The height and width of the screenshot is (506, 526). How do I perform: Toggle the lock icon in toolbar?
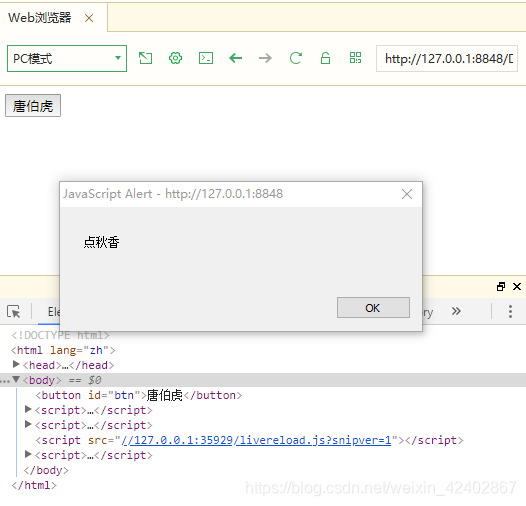tap(325, 58)
